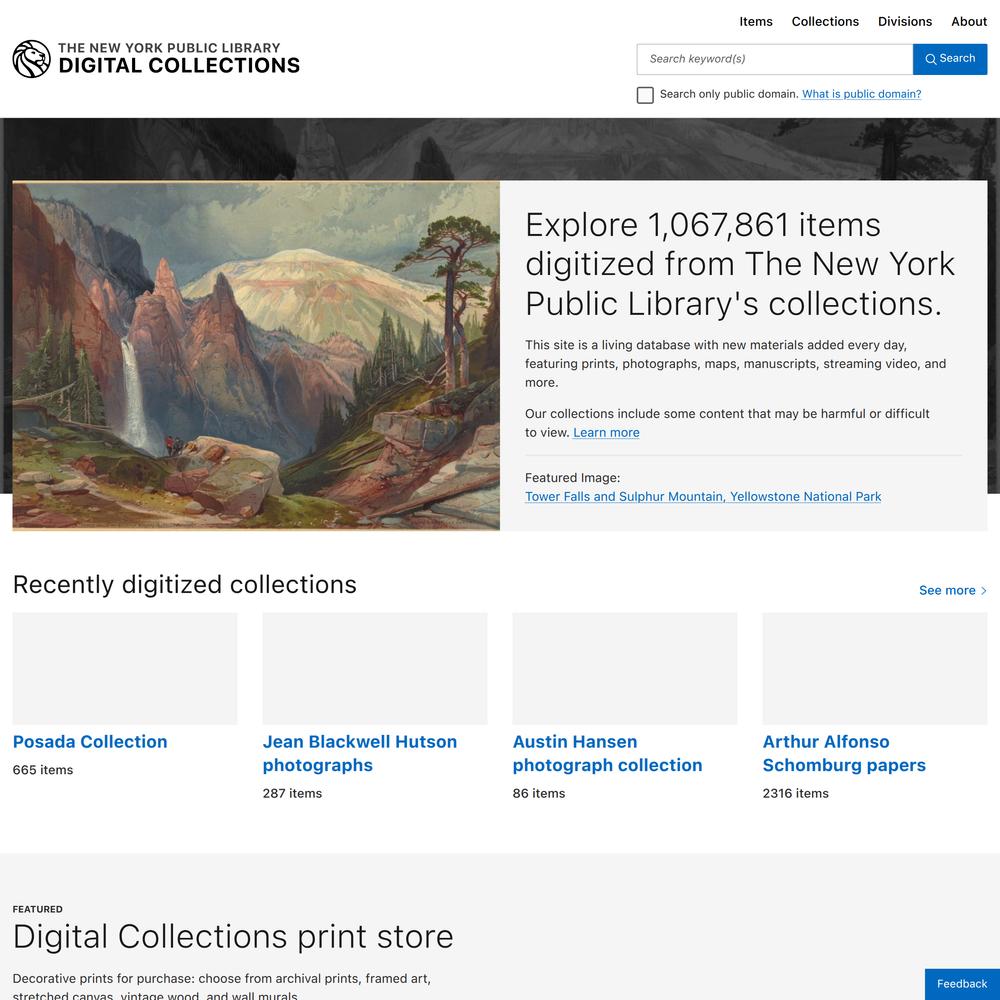This screenshot has height=1000, width=1000.
Task: Go to the Divisions page
Action: pyautogui.click(x=904, y=22)
